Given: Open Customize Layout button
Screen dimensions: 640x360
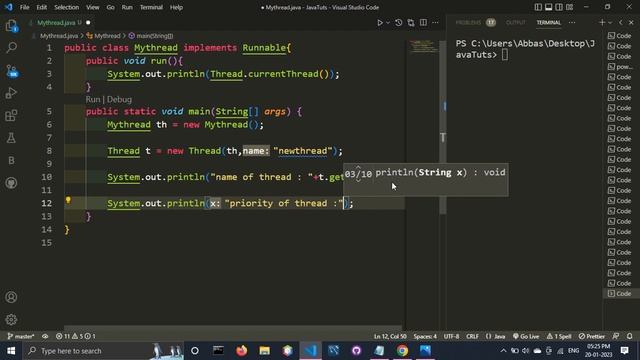Looking at the screenshot, I should click(569, 7).
